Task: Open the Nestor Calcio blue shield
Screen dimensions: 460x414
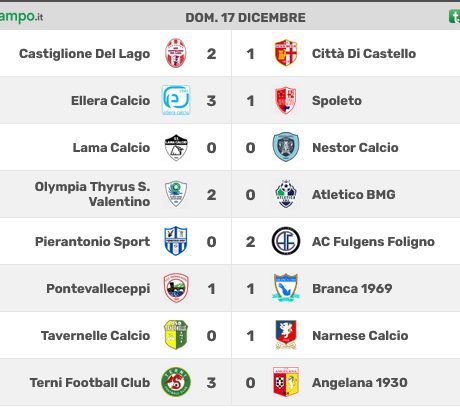Action: (x=286, y=147)
